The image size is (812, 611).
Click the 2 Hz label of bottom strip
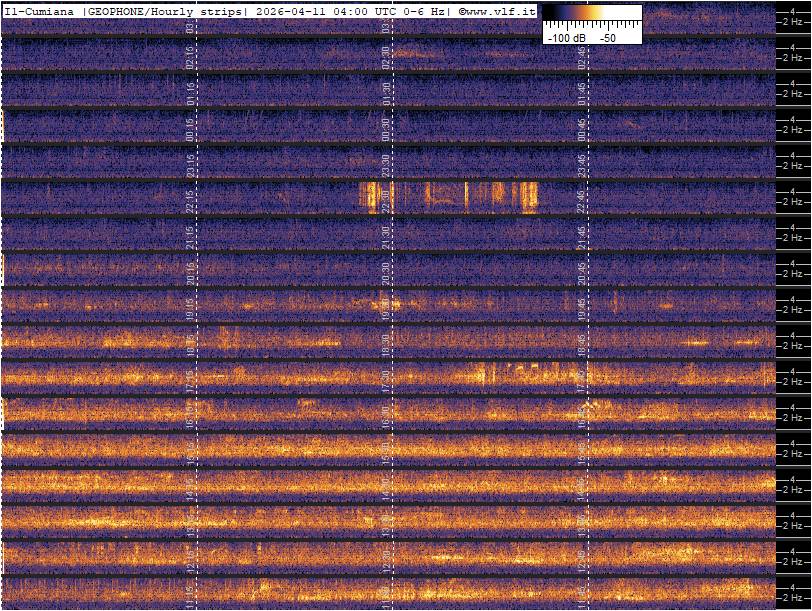pyautogui.click(x=794, y=596)
